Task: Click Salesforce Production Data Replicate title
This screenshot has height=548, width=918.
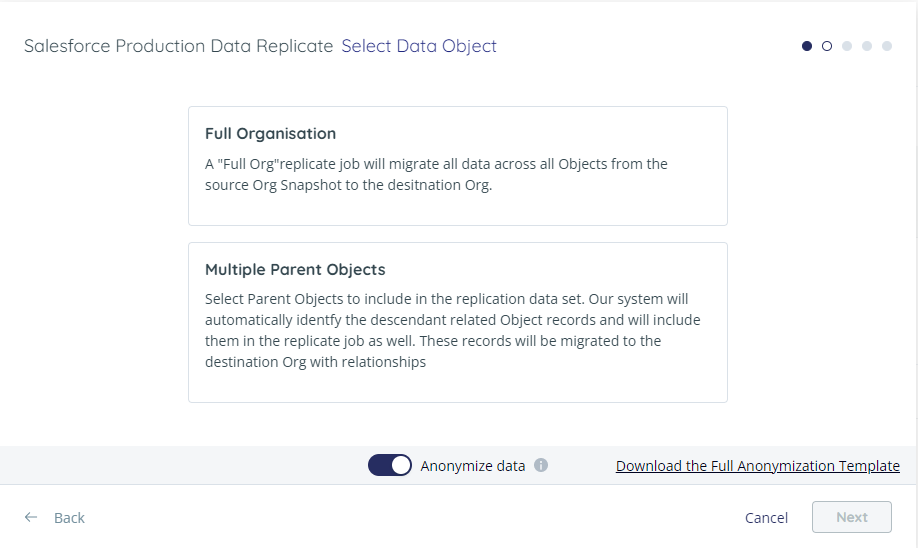Action: tap(179, 46)
